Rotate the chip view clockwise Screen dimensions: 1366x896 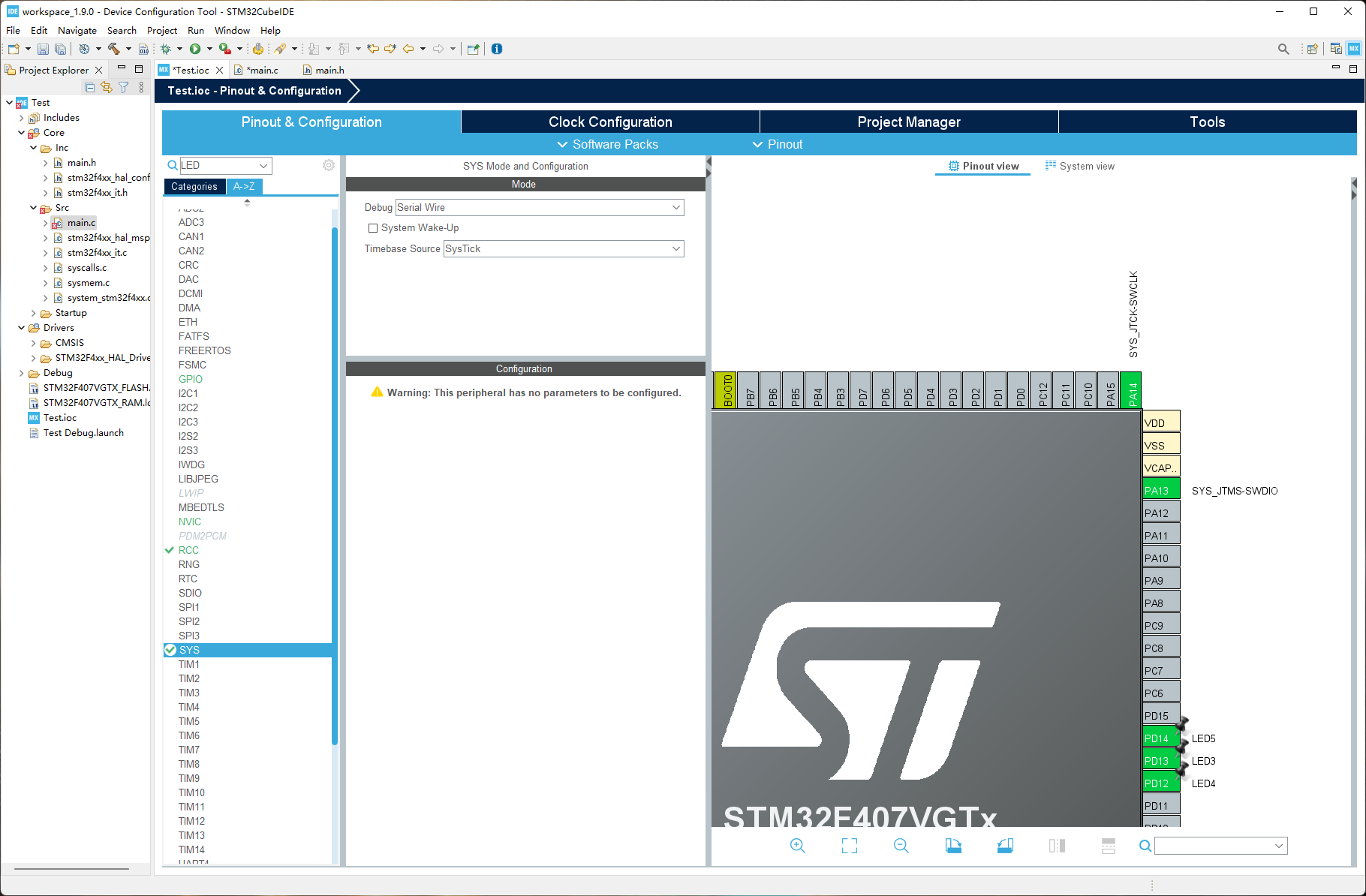953,846
